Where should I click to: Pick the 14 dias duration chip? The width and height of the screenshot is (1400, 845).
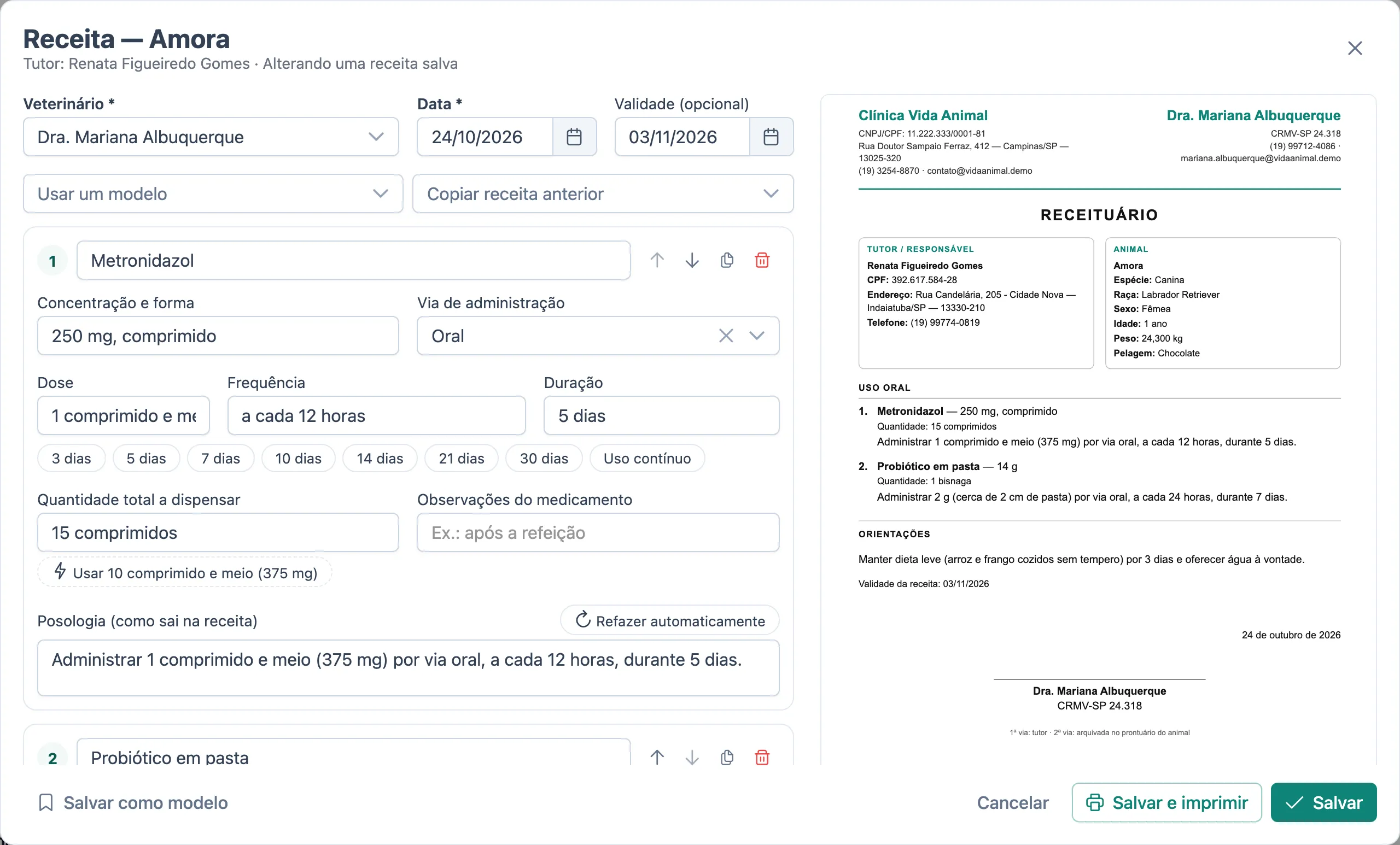(x=380, y=458)
